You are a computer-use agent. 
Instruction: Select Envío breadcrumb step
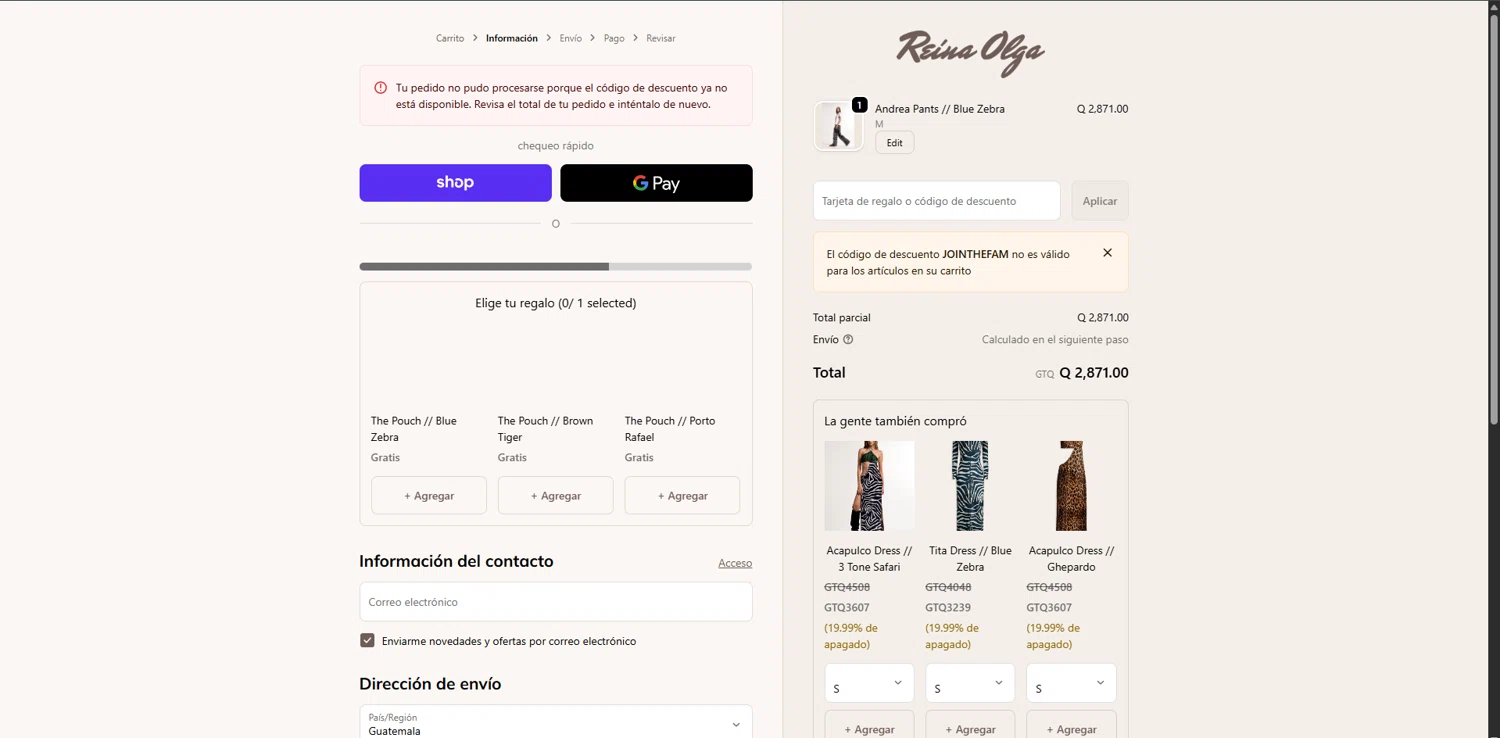point(571,38)
